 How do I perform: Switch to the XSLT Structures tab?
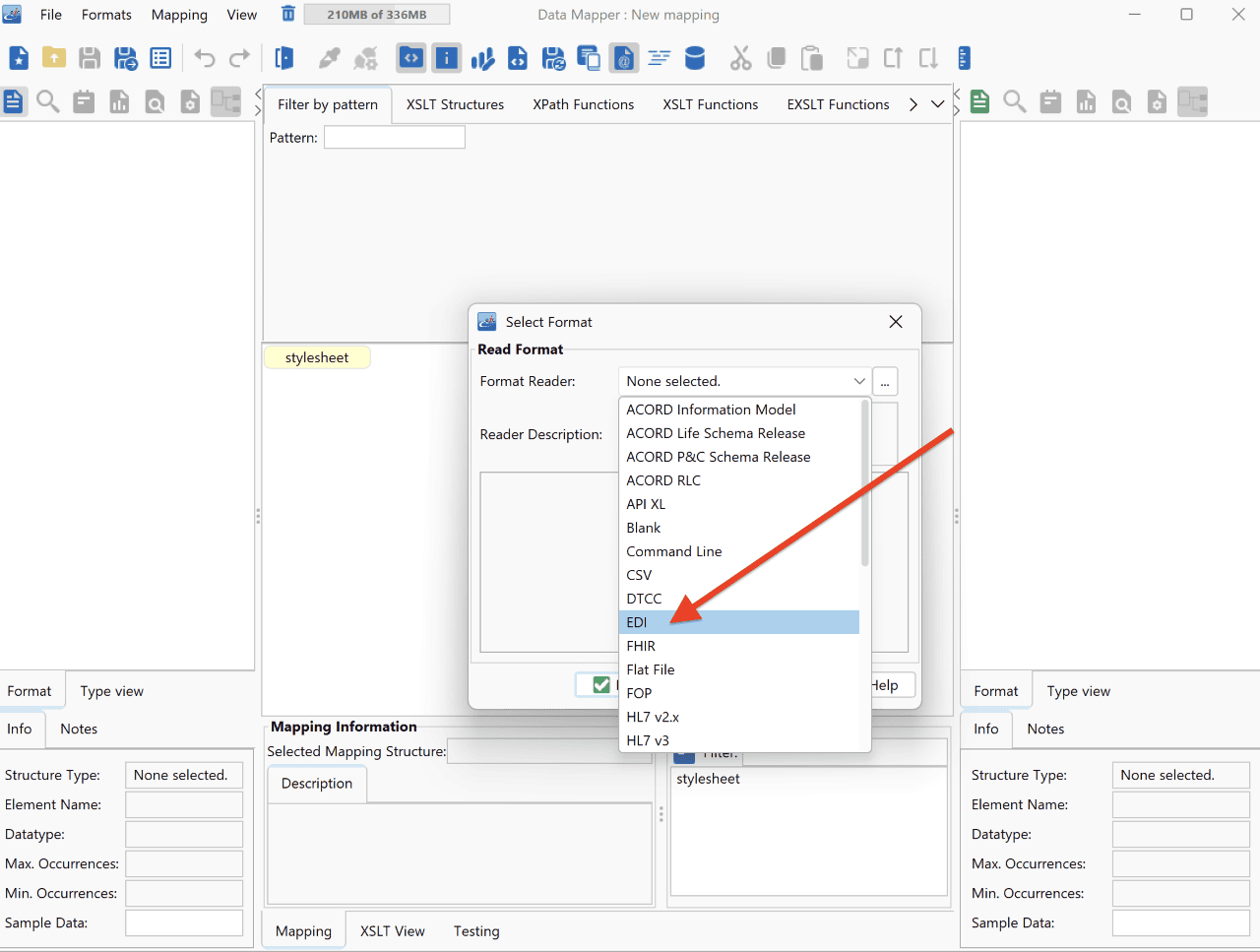pyautogui.click(x=455, y=104)
